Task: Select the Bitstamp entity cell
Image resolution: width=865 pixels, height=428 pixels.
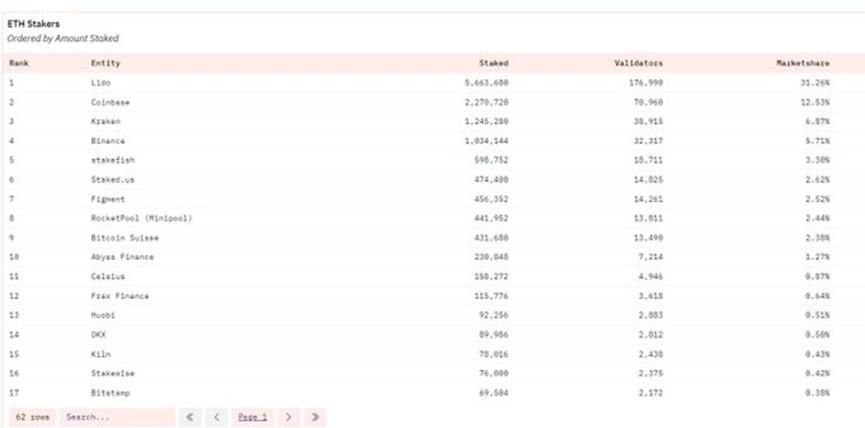Action: [110, 393]
